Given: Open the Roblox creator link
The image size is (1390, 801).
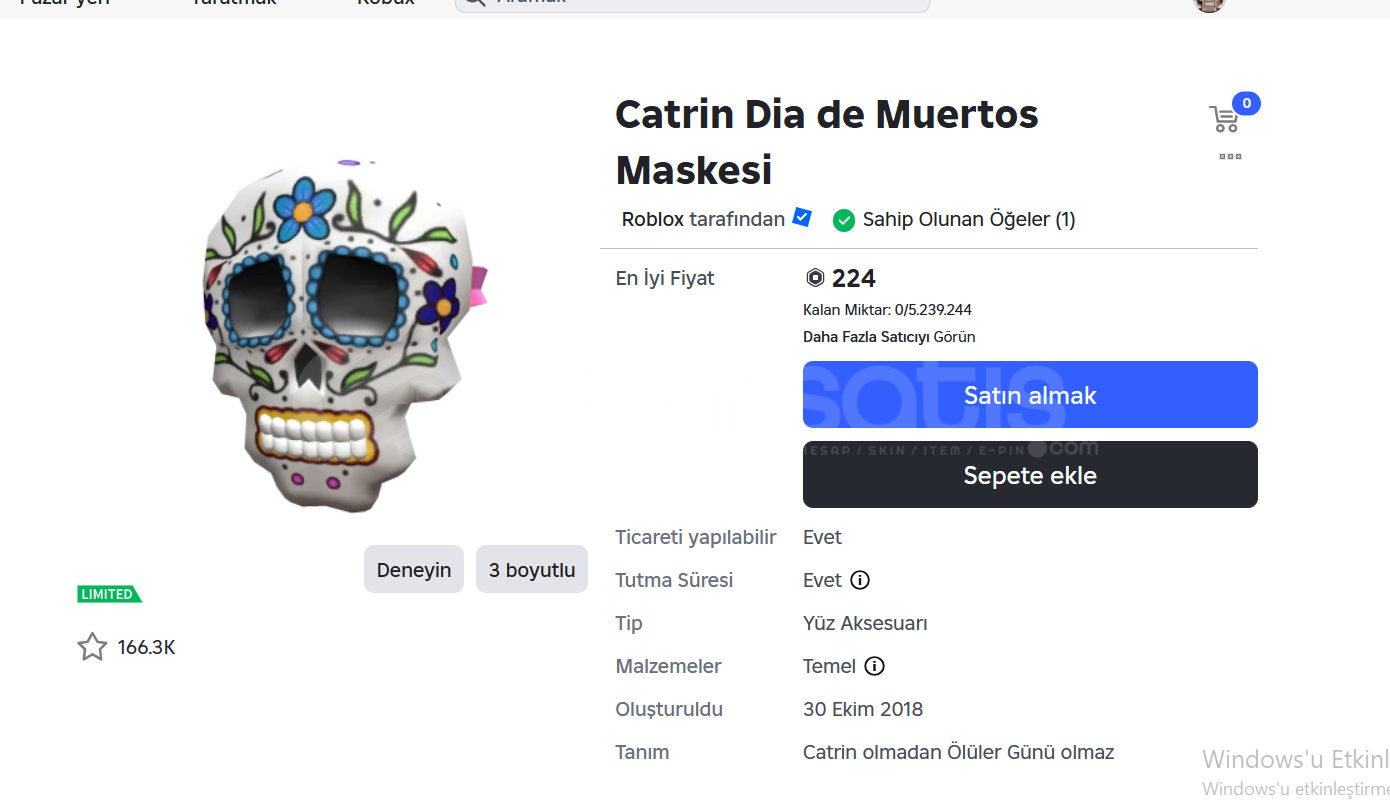Looking at the screenshot, I should [652, 219].
